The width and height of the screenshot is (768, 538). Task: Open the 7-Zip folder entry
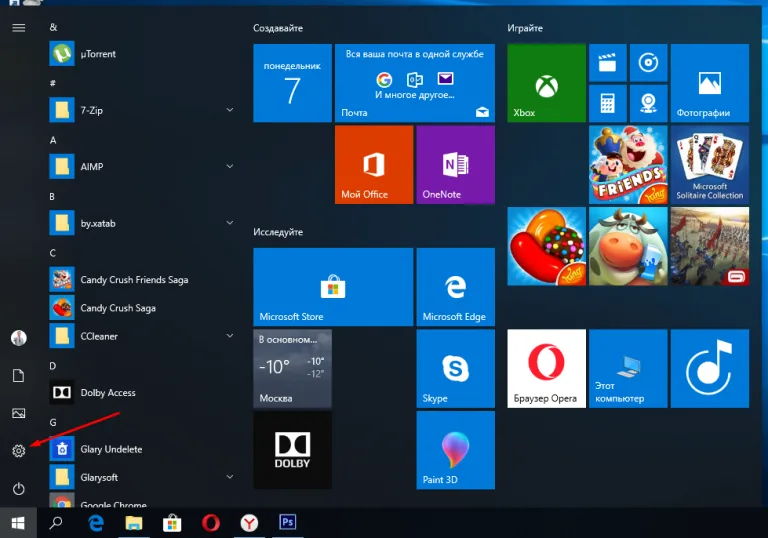click(141, 110)
